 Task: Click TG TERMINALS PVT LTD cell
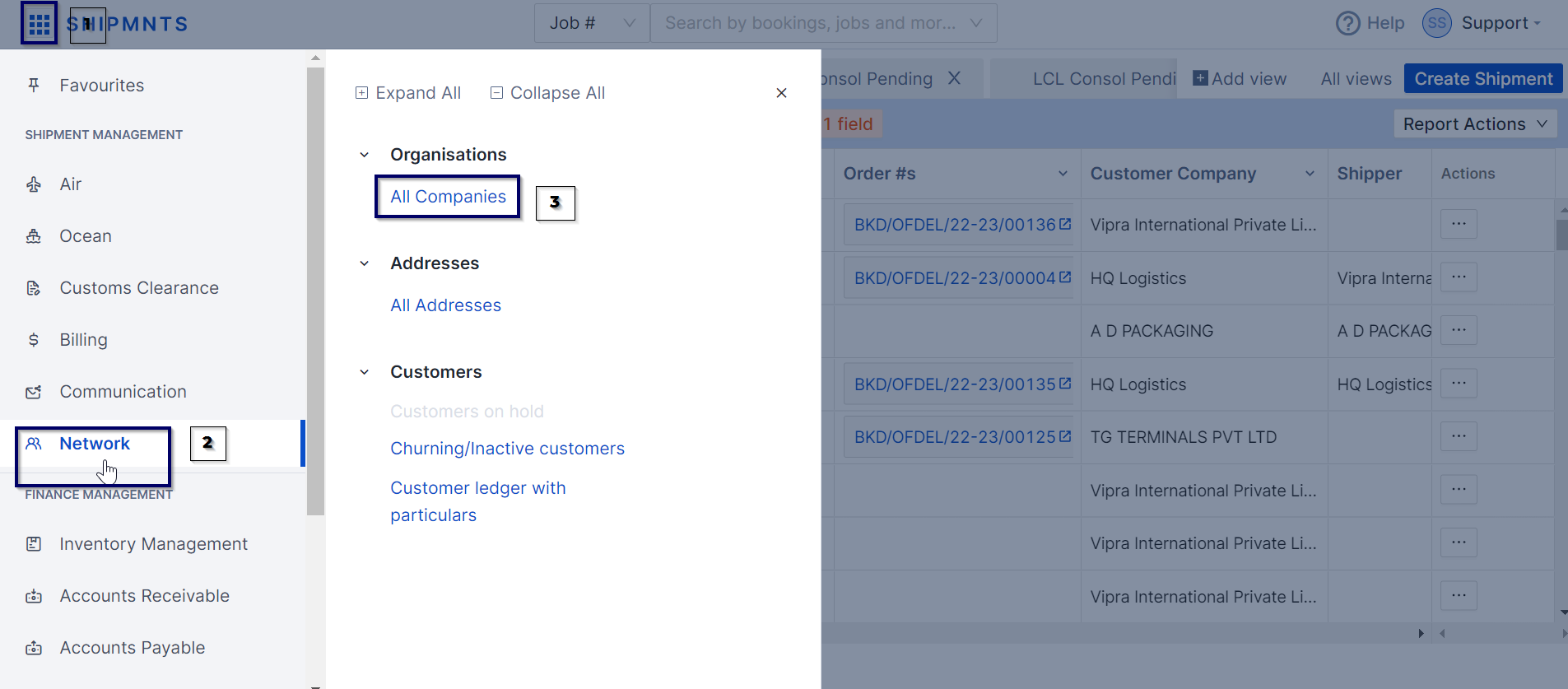tap(1183, 437)
